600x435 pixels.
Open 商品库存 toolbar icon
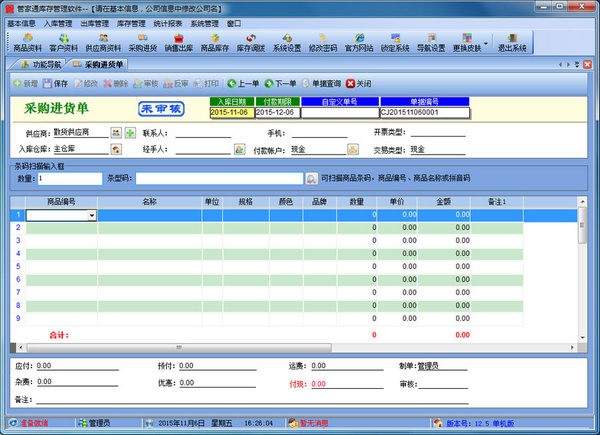coord(215,42)
